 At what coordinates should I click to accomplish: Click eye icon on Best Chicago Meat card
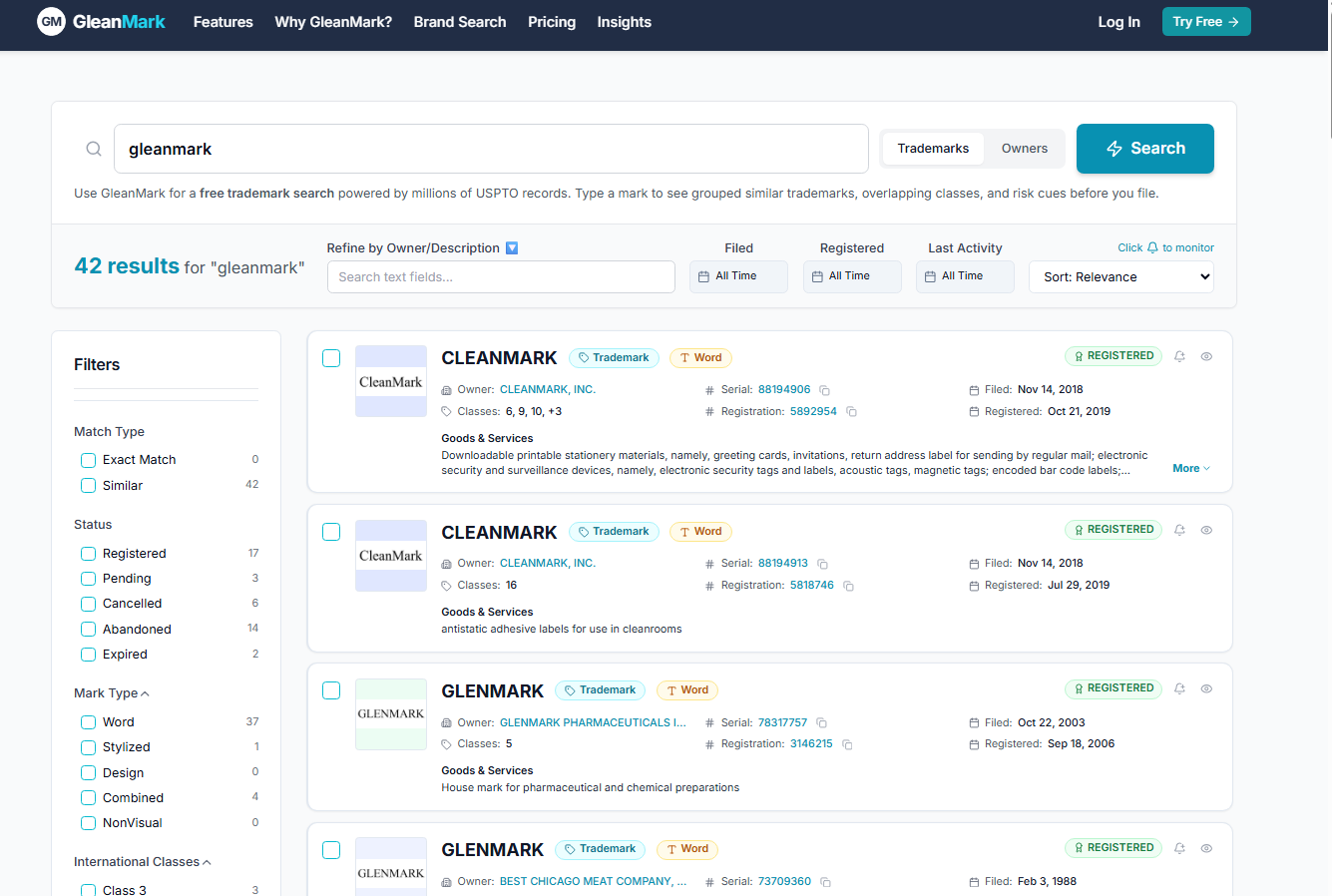tap(1206, 848)
